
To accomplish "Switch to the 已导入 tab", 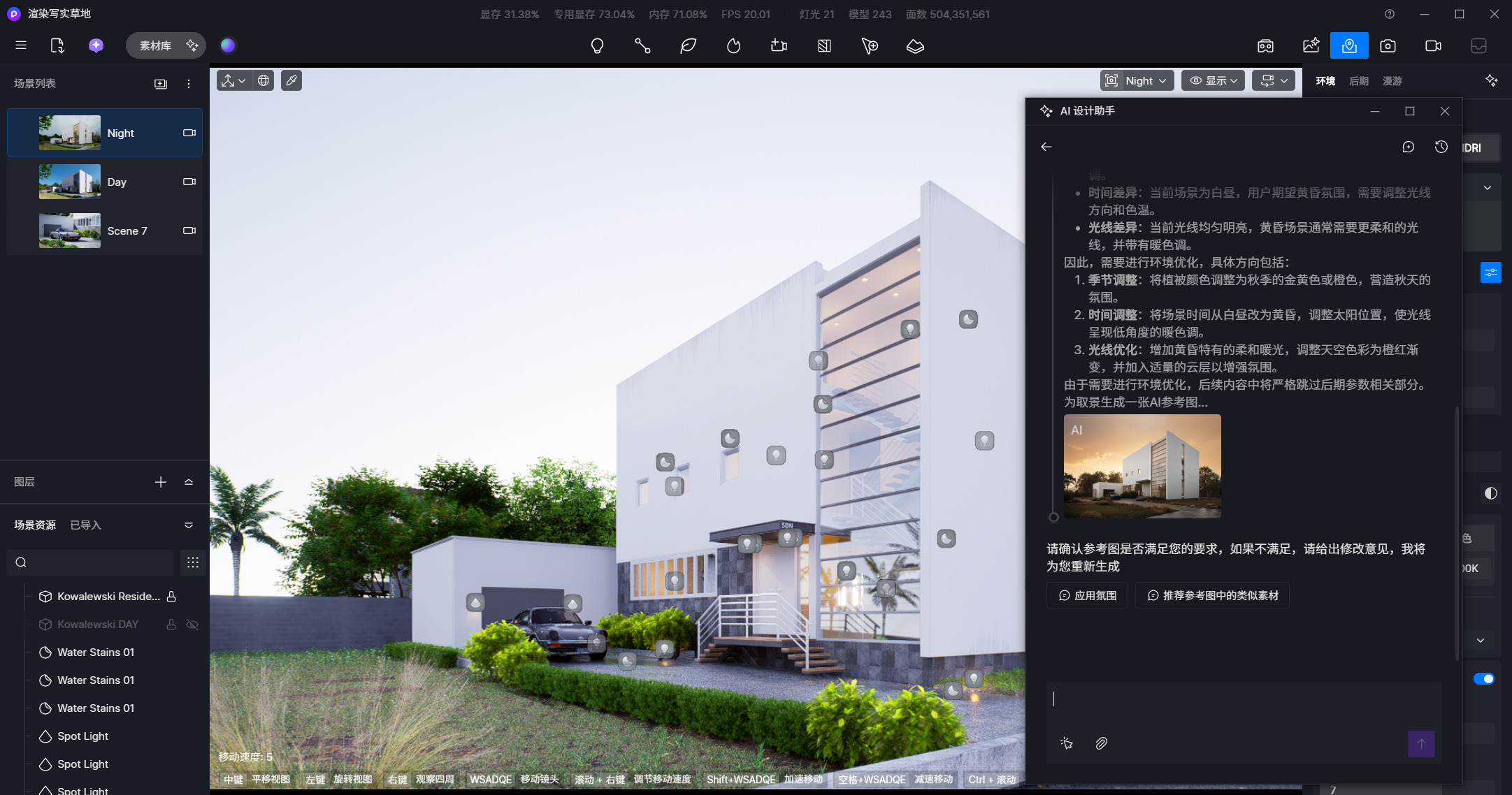I will 85,525.
